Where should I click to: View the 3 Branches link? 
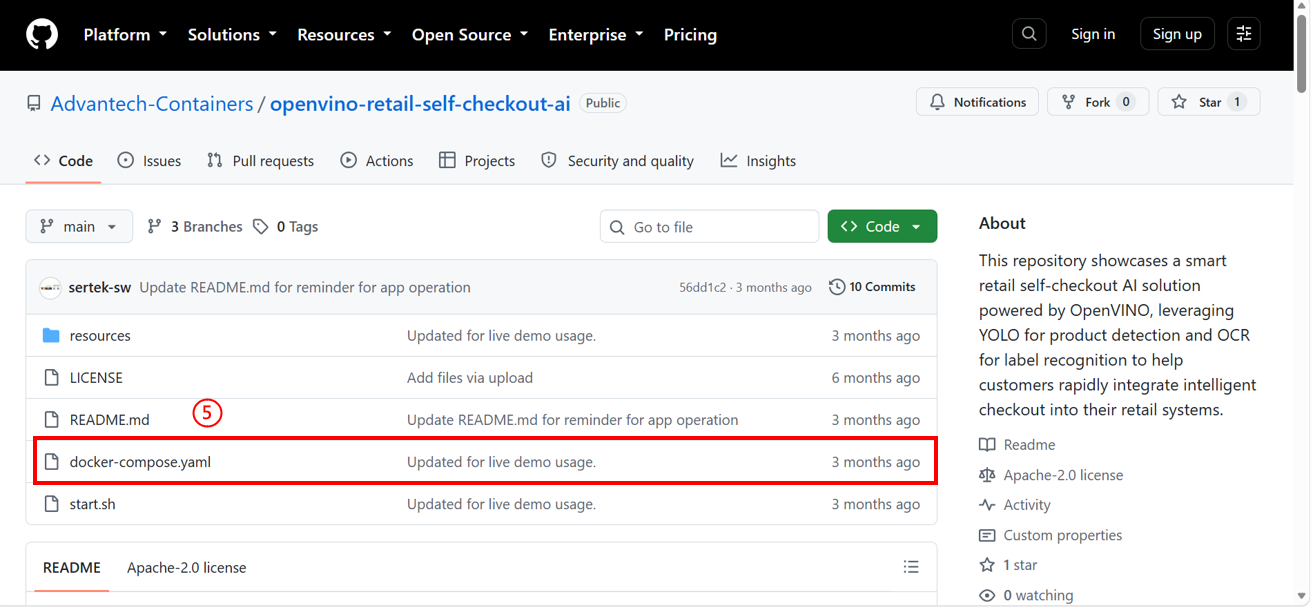[x=195, y=227]
